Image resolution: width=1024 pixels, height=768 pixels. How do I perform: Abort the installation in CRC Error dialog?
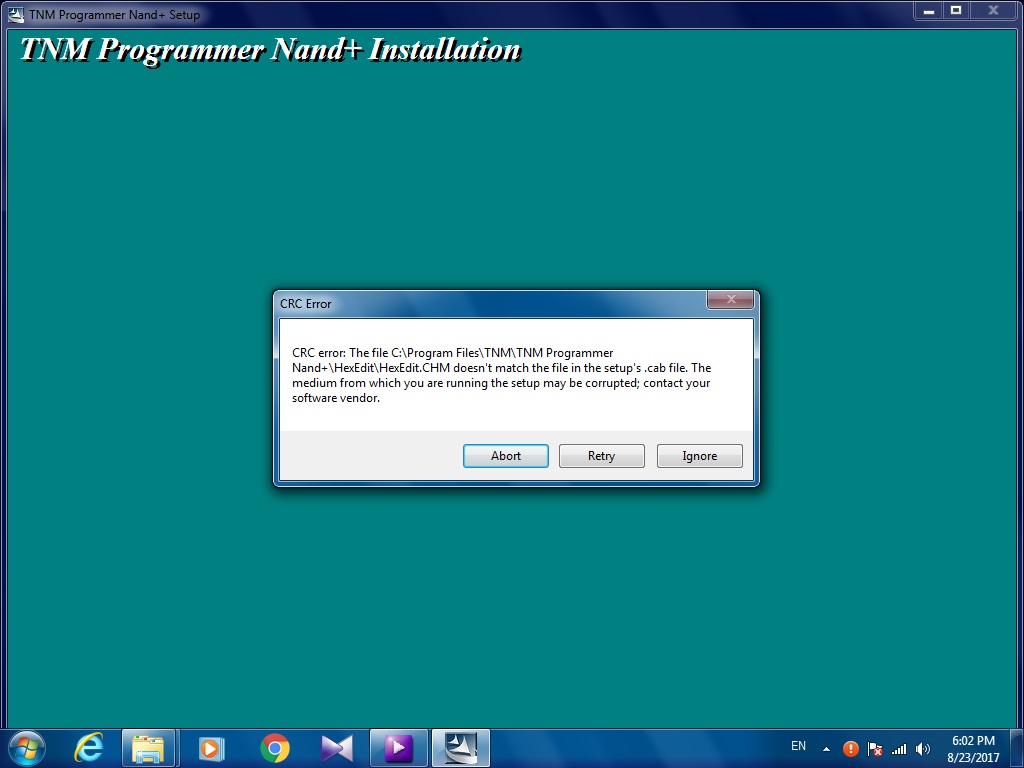(x=505, y=456)
